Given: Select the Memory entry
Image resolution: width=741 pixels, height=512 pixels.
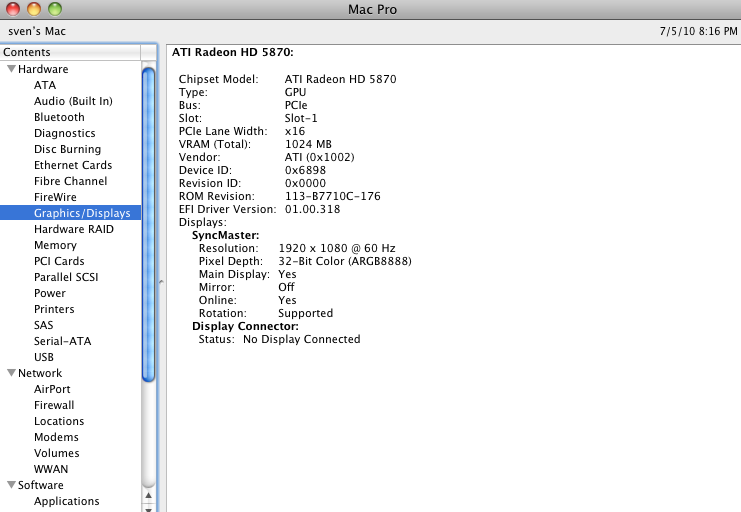Looking at the screenshot, I should click(x=55, y=245).
